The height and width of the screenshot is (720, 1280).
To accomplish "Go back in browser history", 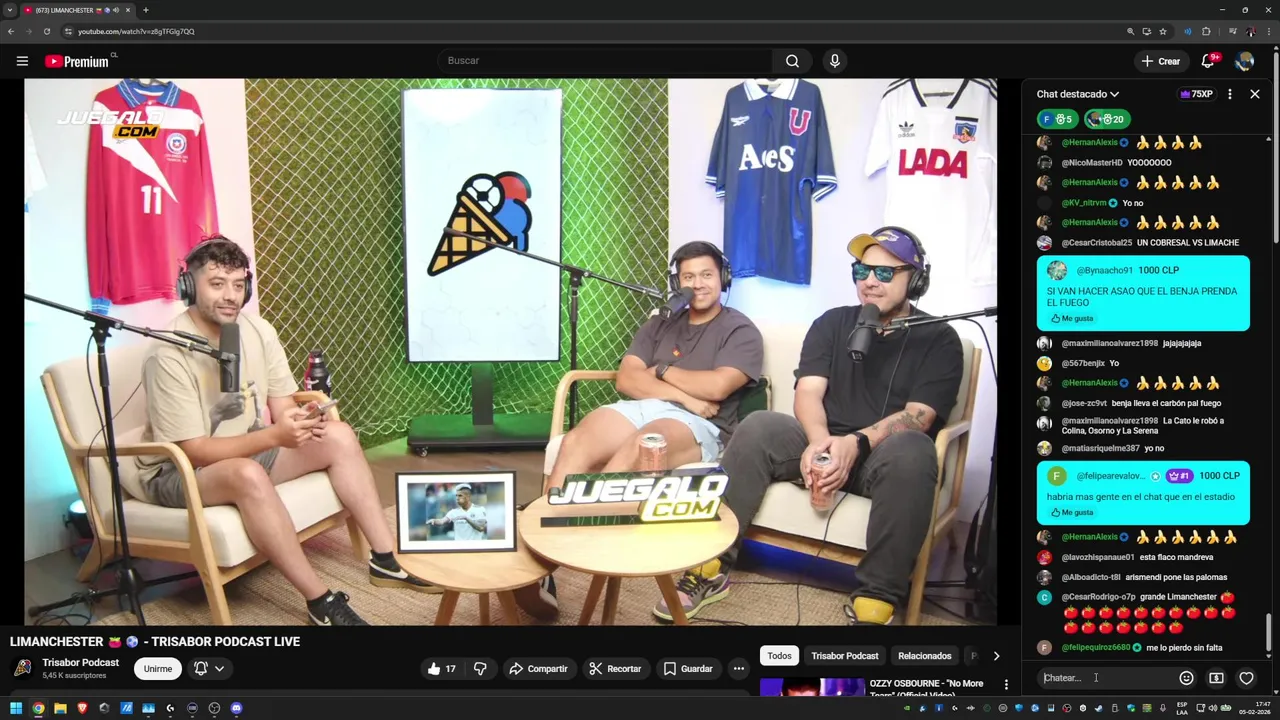I will [x=11, y=31].
